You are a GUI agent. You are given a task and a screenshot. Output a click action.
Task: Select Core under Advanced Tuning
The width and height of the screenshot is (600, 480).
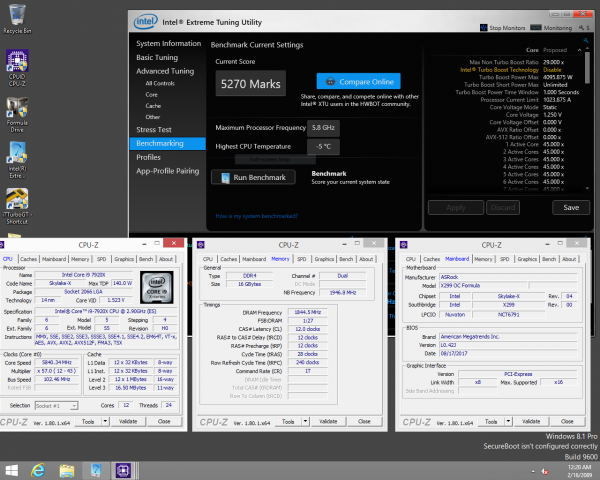(x=151, y=95)
